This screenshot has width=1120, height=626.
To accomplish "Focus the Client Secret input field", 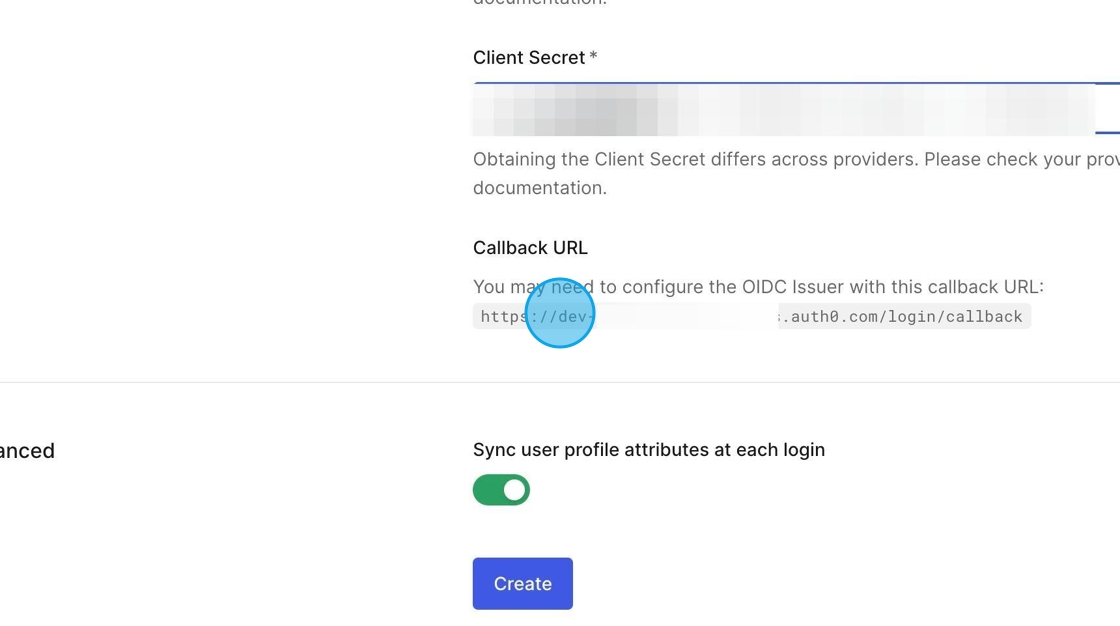I will 796,109.
